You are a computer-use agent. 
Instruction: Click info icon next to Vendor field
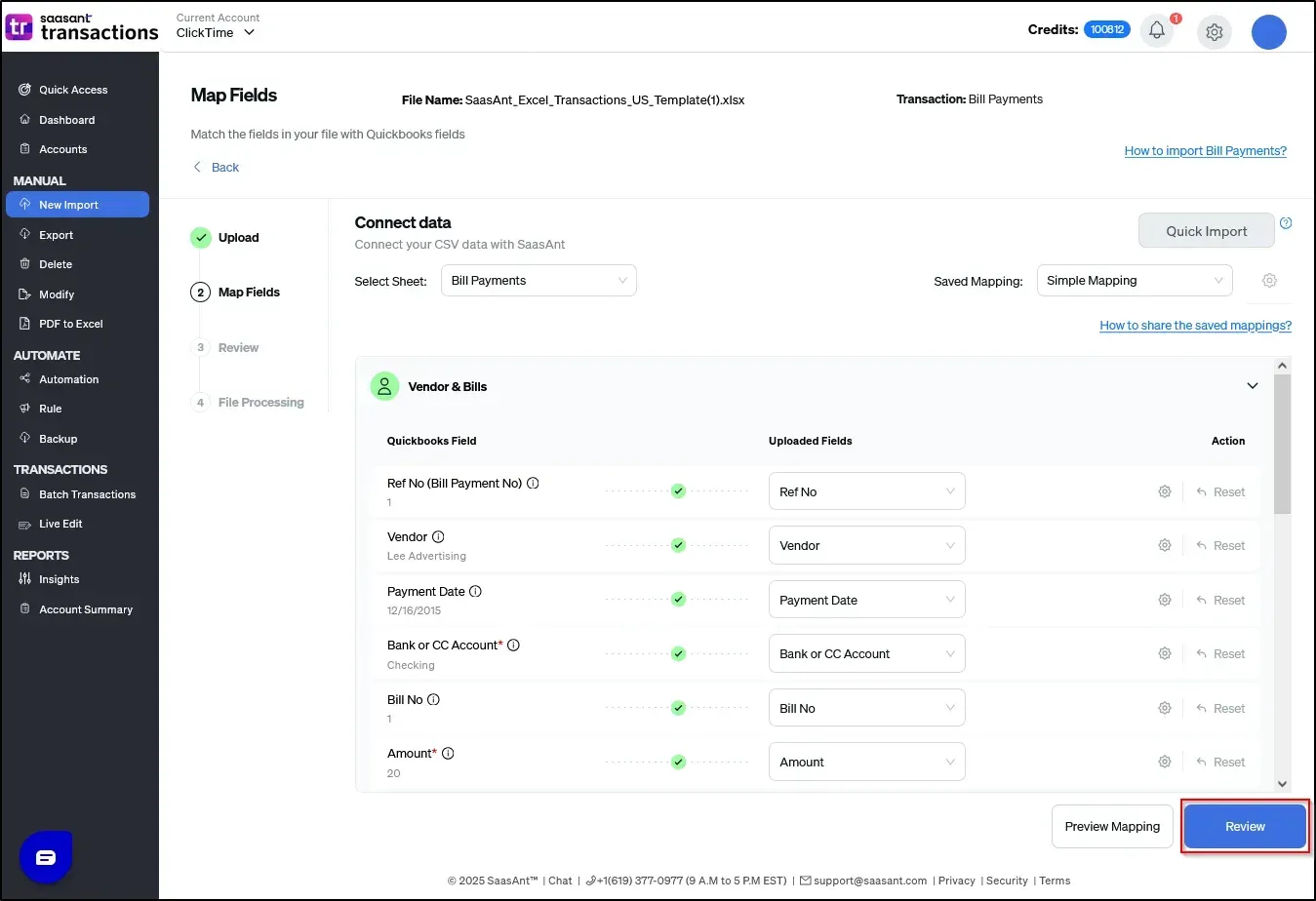(438, 537)
